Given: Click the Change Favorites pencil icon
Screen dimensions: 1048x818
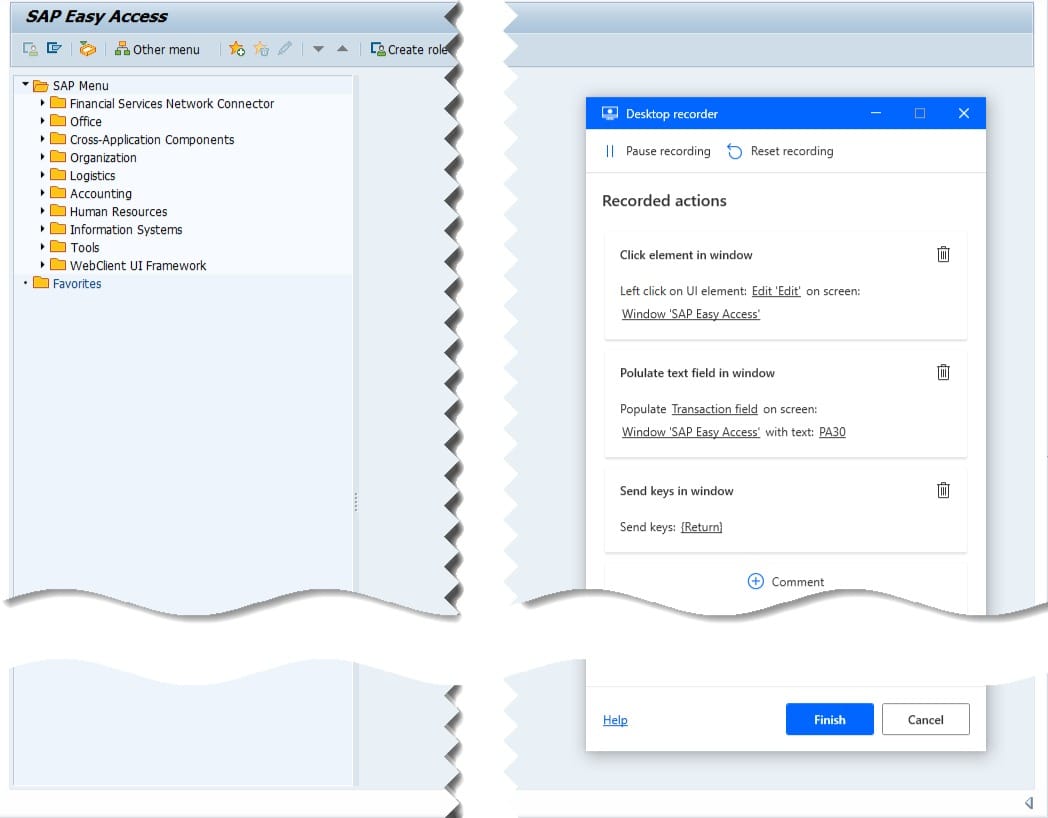Looking at the screenshot, I should 285,49.
